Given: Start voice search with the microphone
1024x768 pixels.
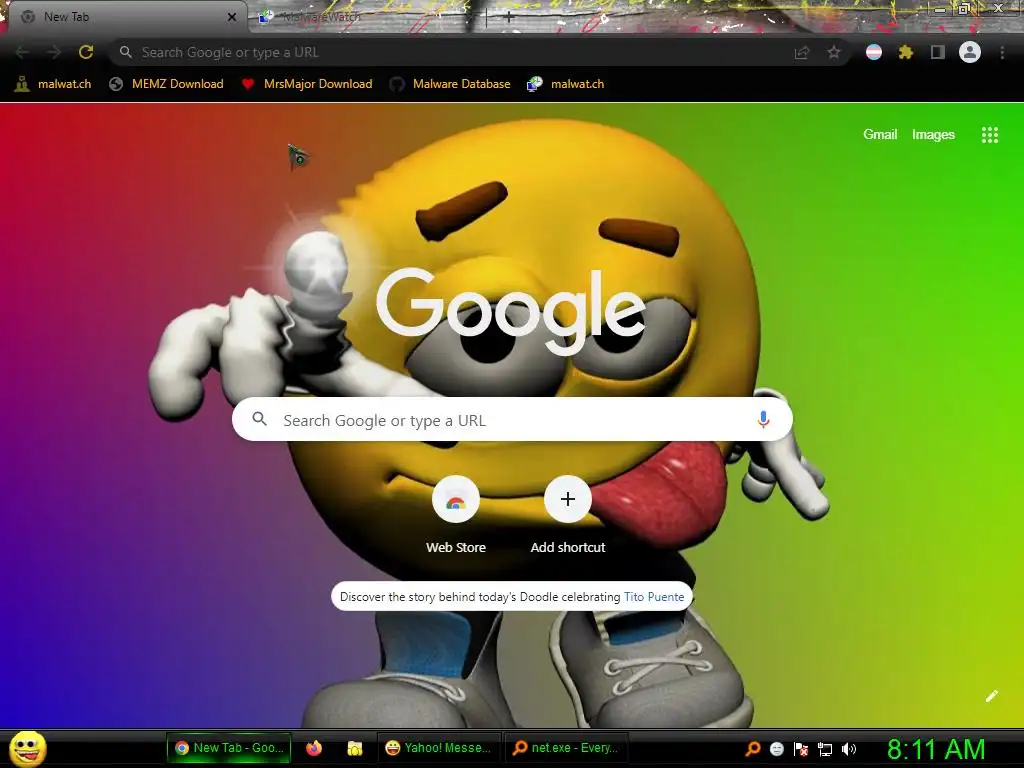Looking at the screenshot, I should click(763, 419).
